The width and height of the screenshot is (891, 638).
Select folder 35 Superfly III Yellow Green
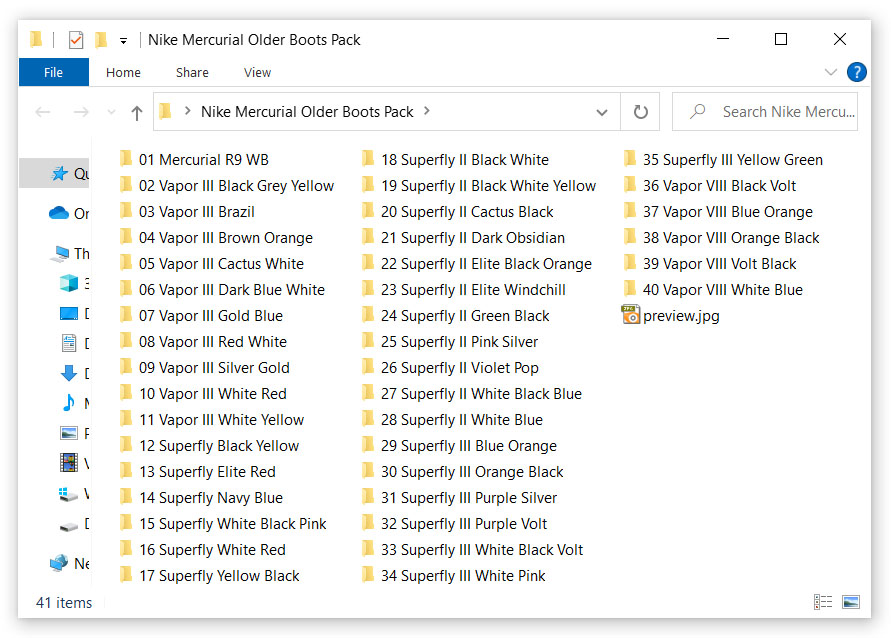(x=723, y=160)
